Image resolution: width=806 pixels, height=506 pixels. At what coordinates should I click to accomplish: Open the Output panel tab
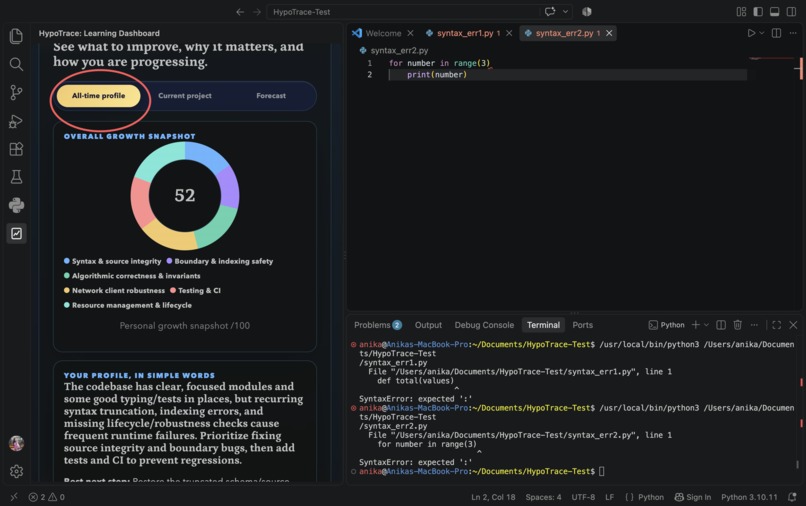point(428,325)
